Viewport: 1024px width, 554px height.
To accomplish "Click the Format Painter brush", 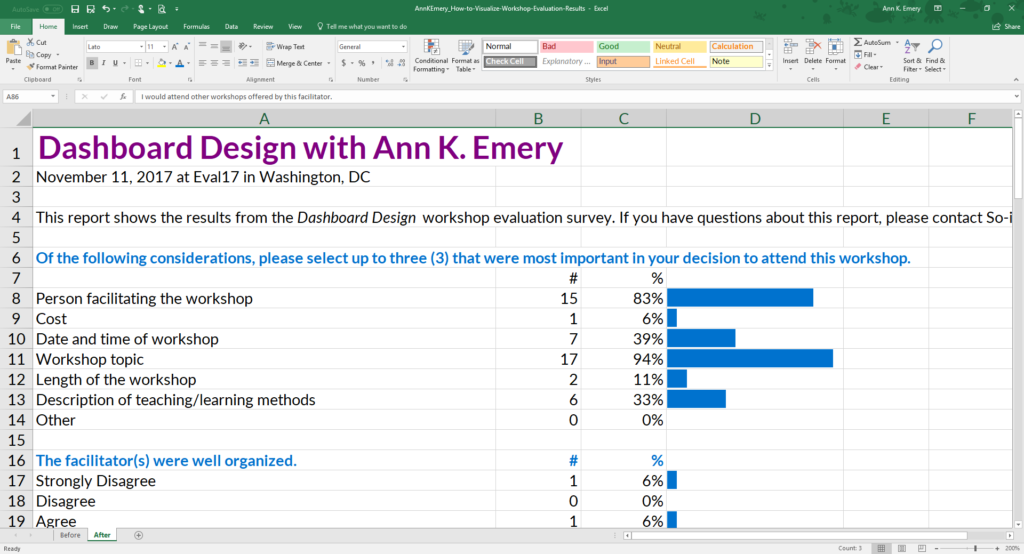I will pyautogui.click(x=30, y=67).
